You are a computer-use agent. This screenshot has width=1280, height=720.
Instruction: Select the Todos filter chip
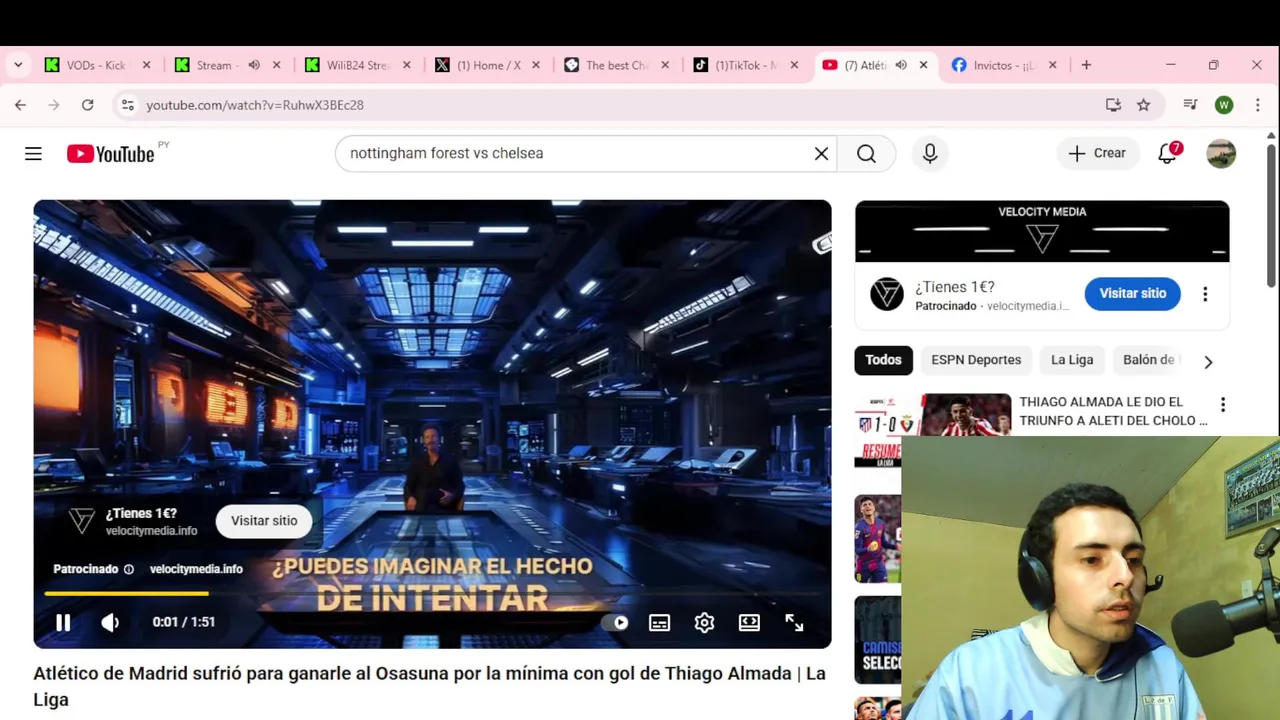point(883,360)
